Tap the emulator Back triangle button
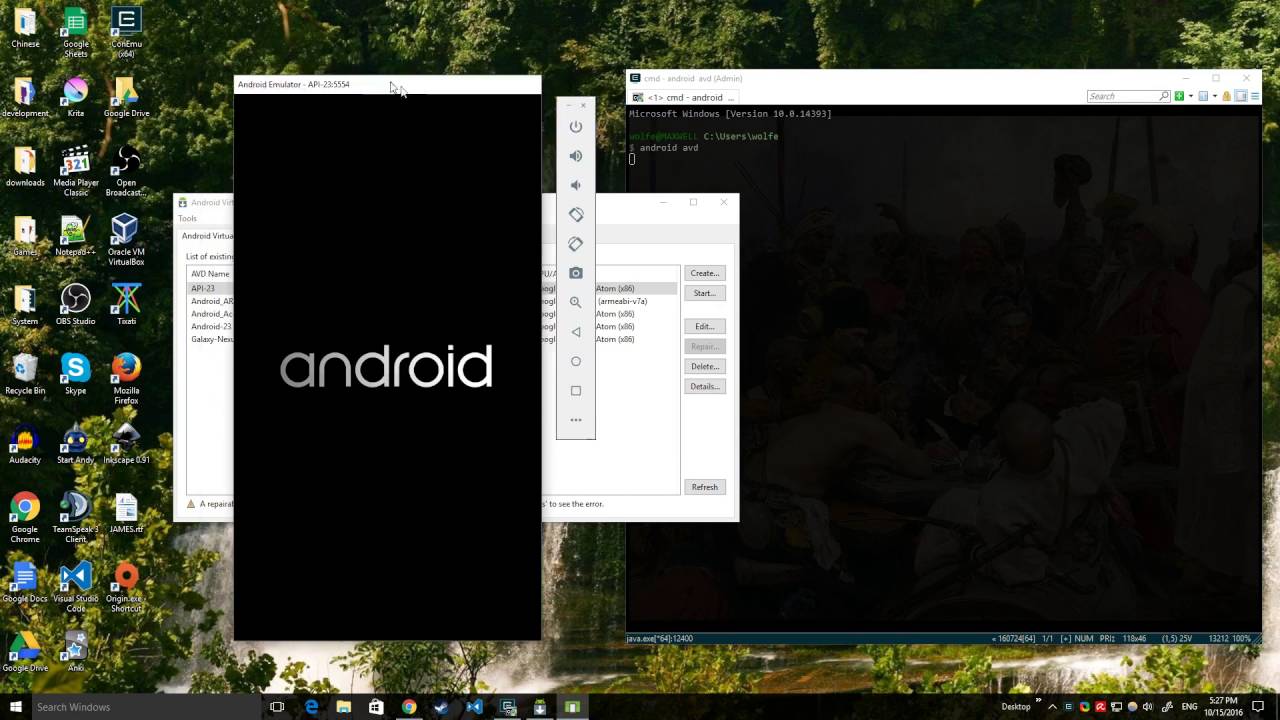Screen dimensions: 1280x720 [x=575, y=332]
